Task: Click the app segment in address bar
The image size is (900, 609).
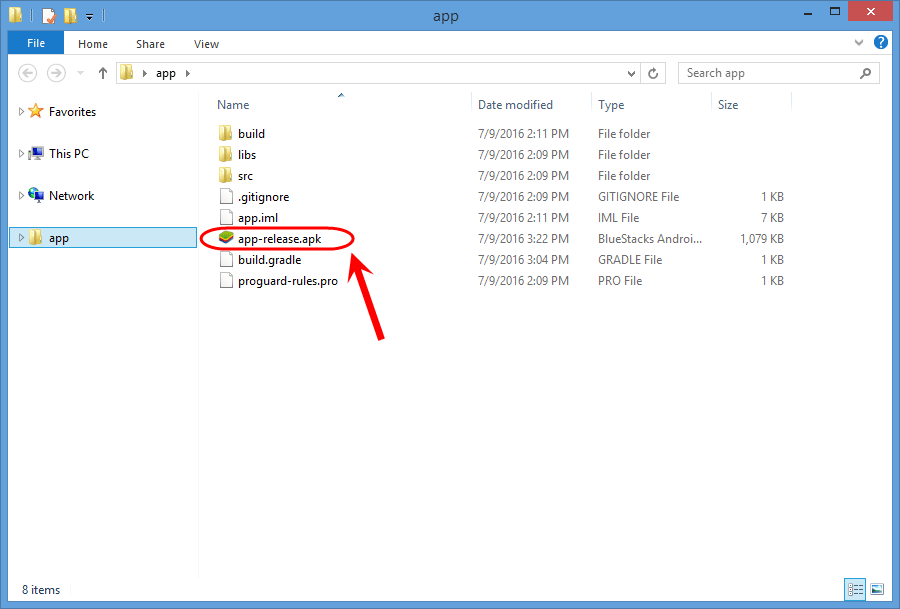Action: click(165, 73)
